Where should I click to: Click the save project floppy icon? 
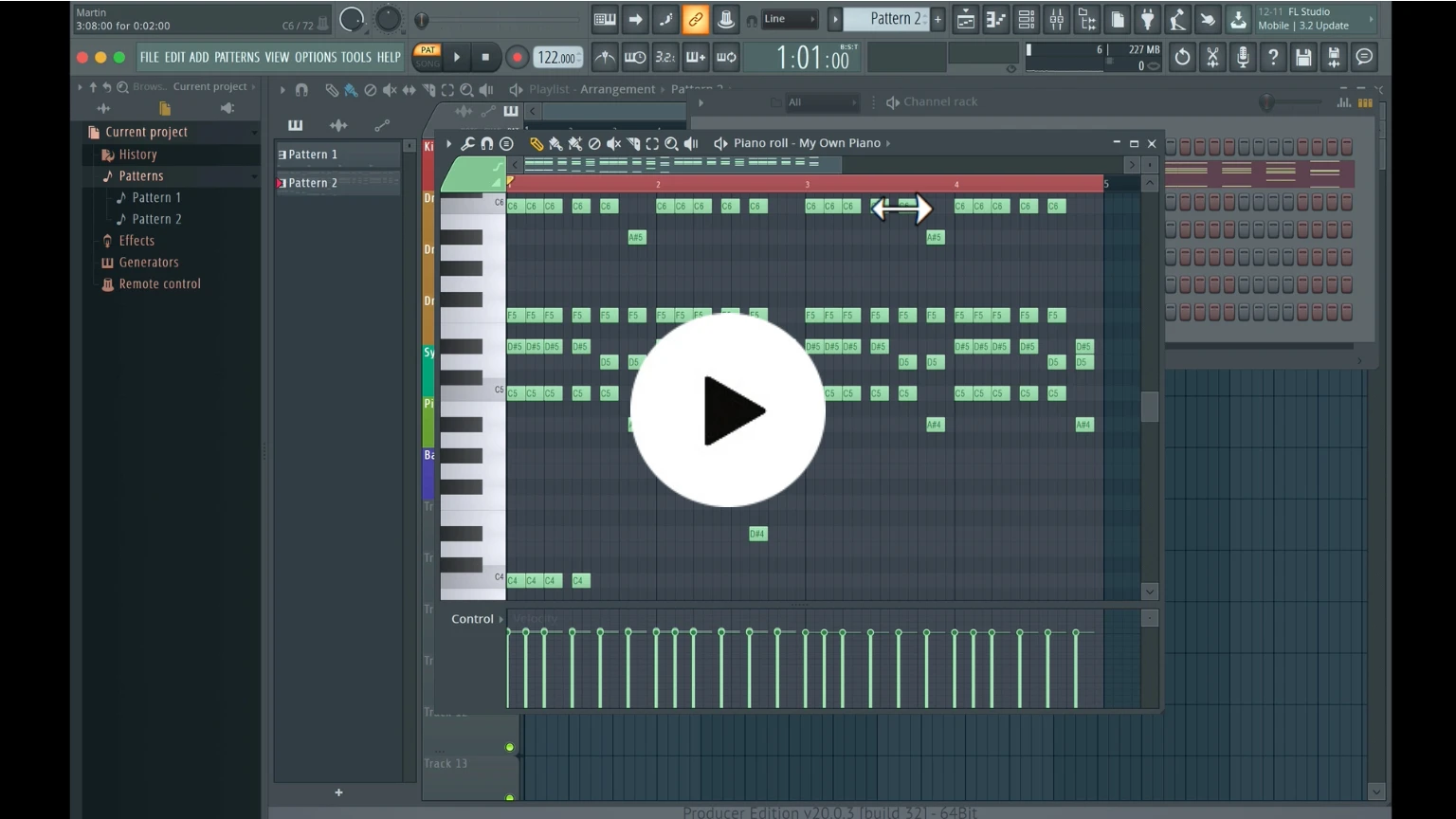pos(1303,58)
